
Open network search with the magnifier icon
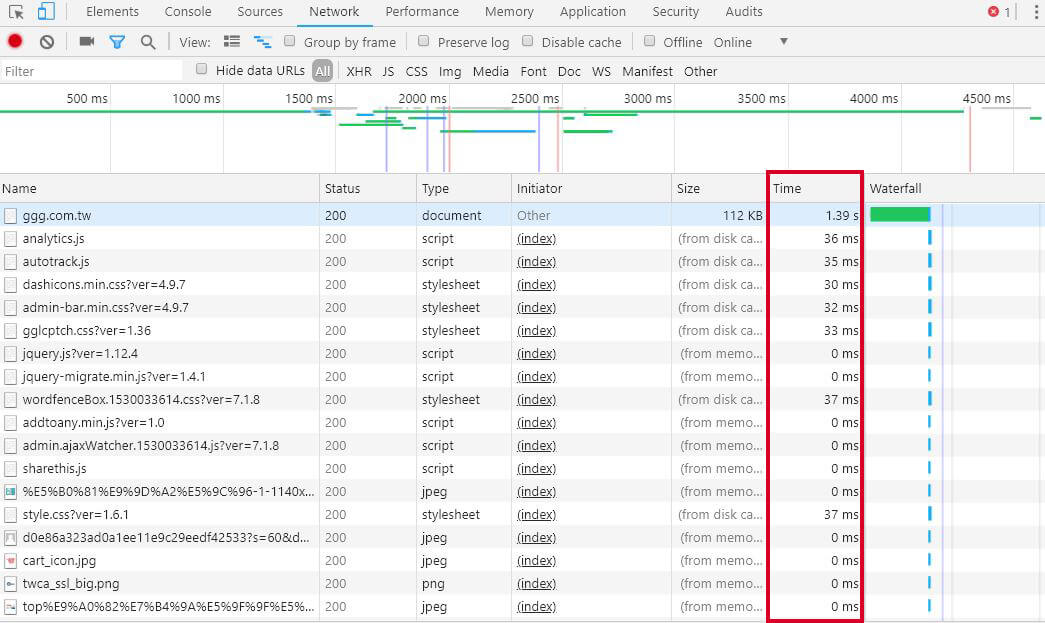[148, 42]
